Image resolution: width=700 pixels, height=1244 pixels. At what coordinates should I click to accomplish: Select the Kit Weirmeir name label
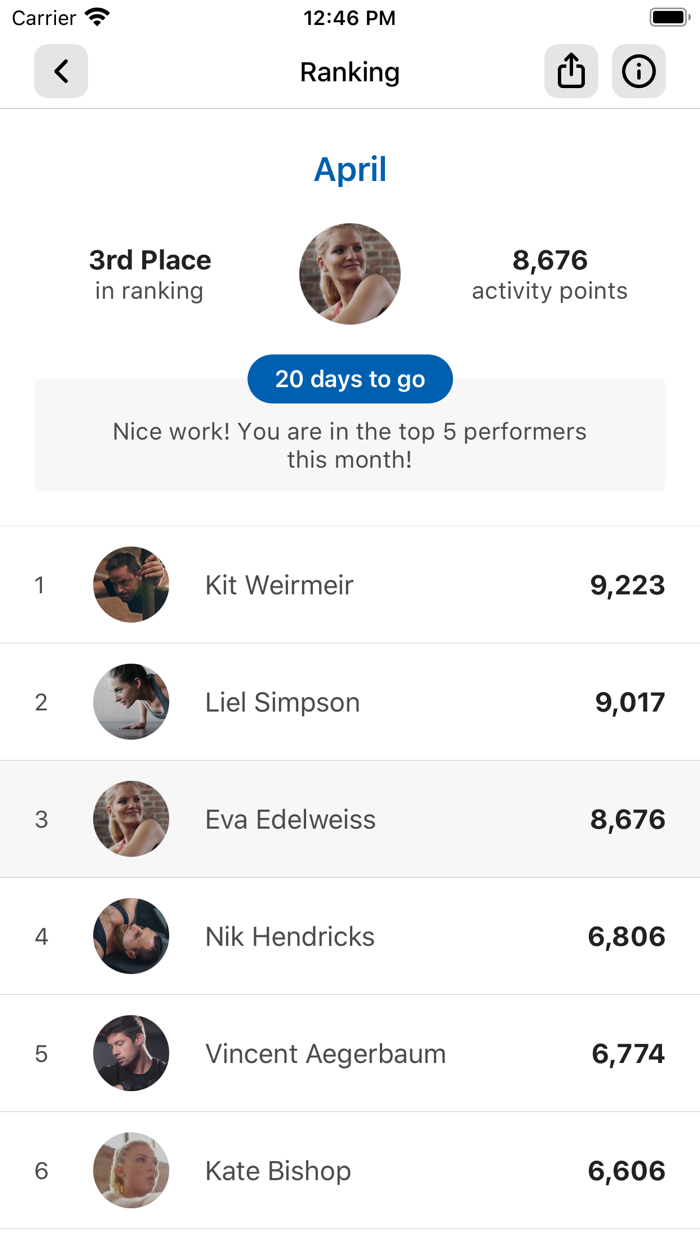click(x=279, y=585)
